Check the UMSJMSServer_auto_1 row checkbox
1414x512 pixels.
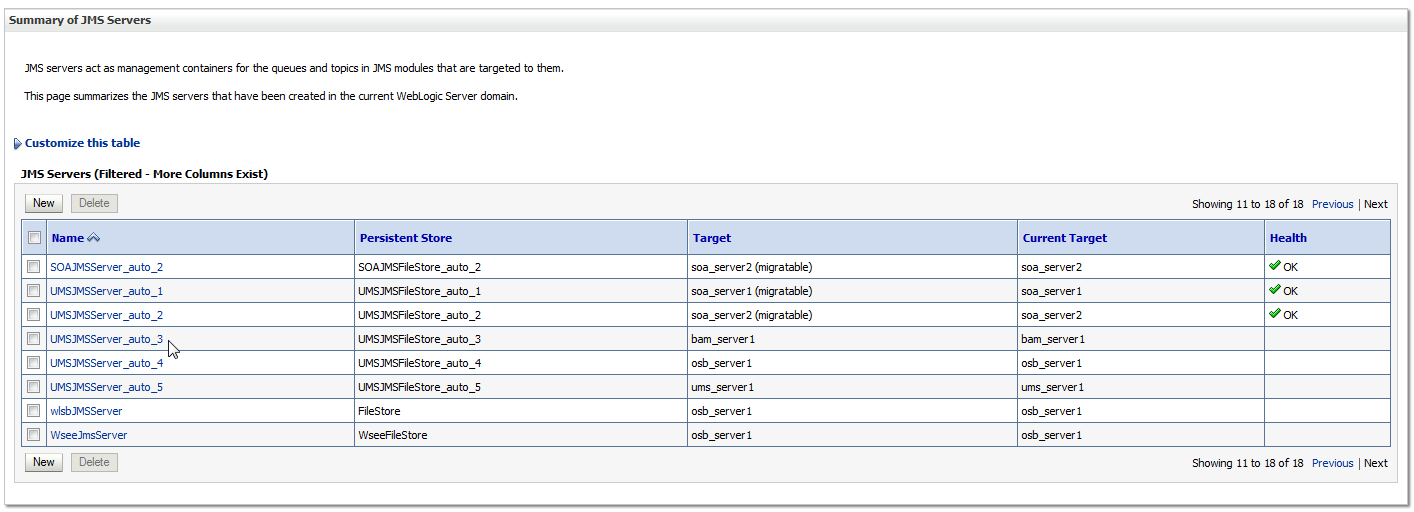(34, 291)
